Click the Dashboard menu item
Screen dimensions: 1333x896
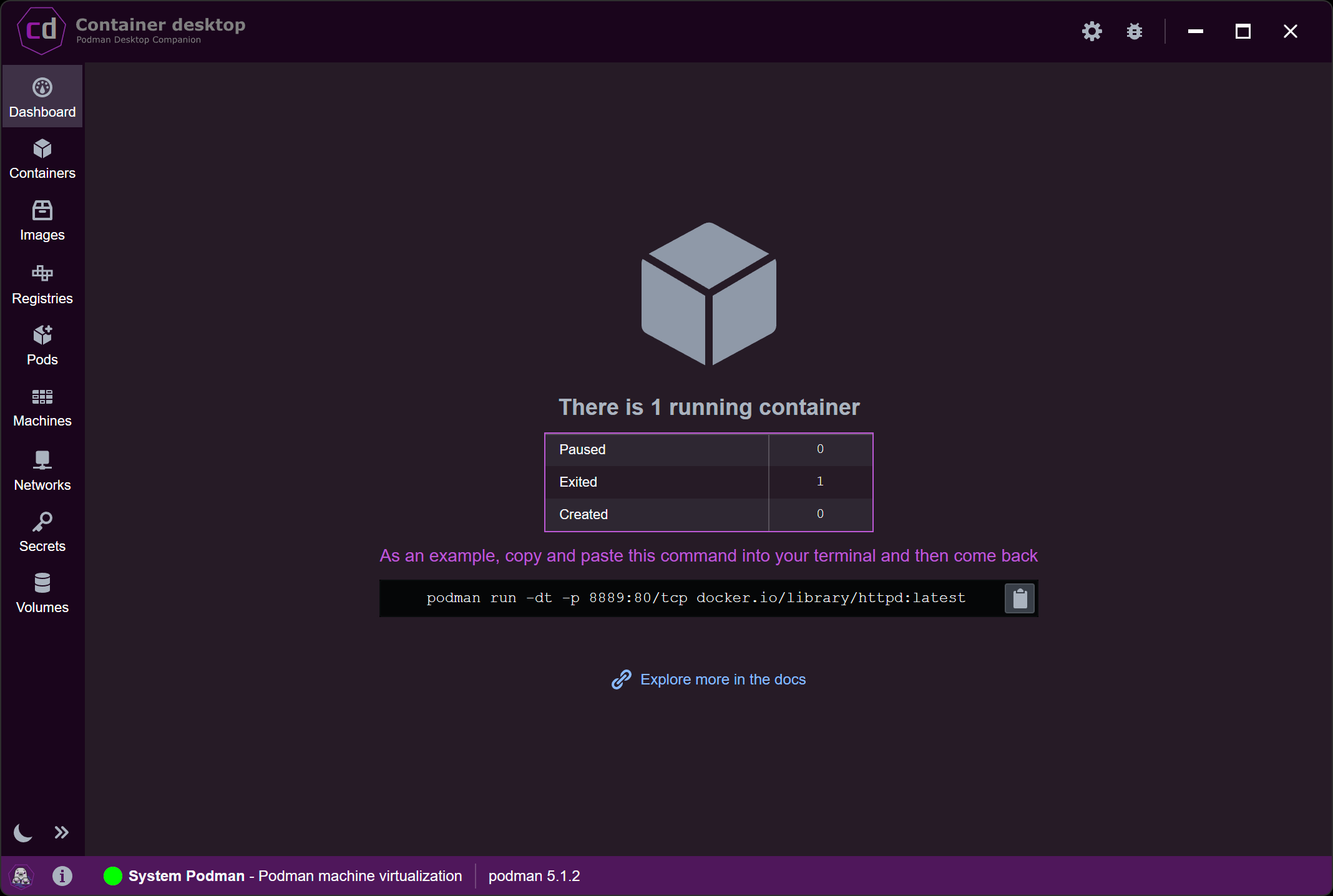point(42,97)
